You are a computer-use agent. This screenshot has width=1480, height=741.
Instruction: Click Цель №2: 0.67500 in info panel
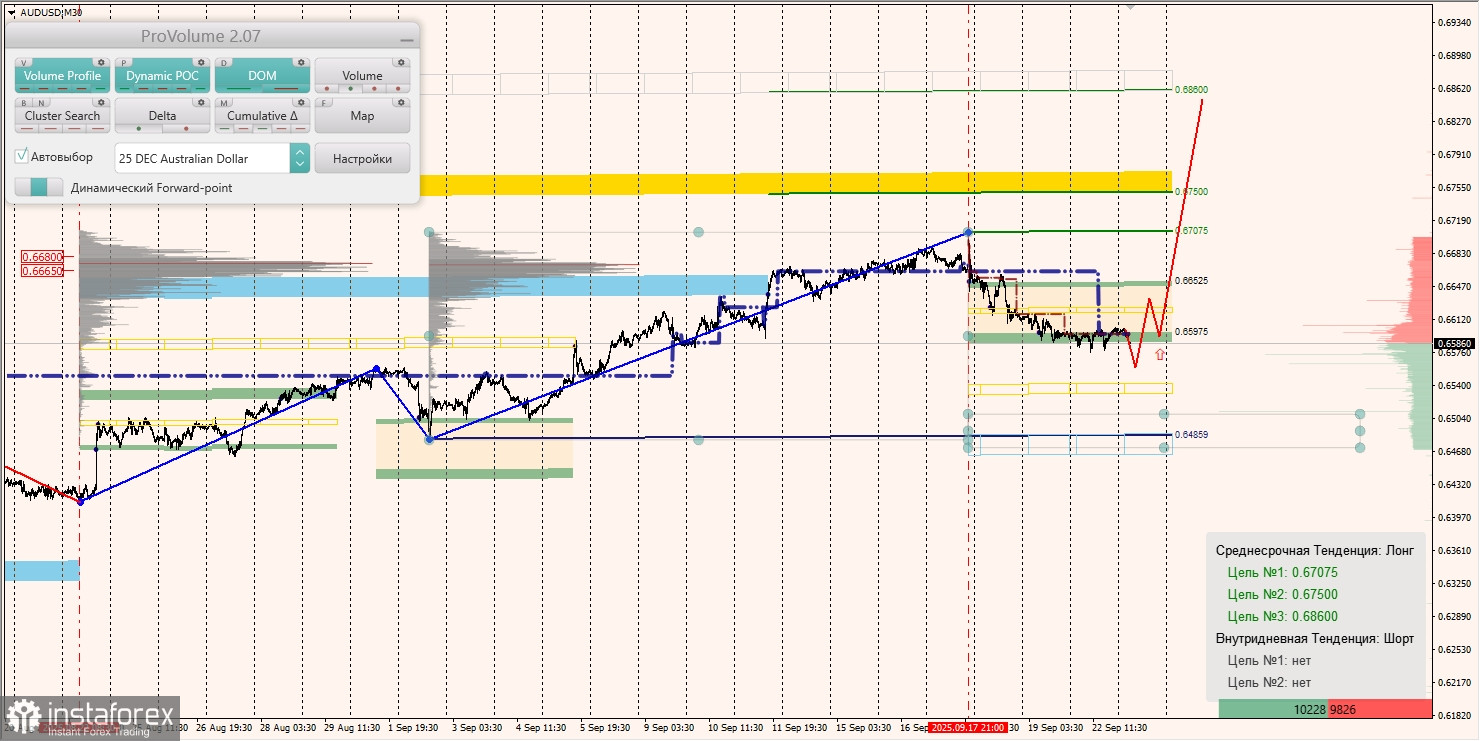pyautogui.click(x=1282, y=595)
